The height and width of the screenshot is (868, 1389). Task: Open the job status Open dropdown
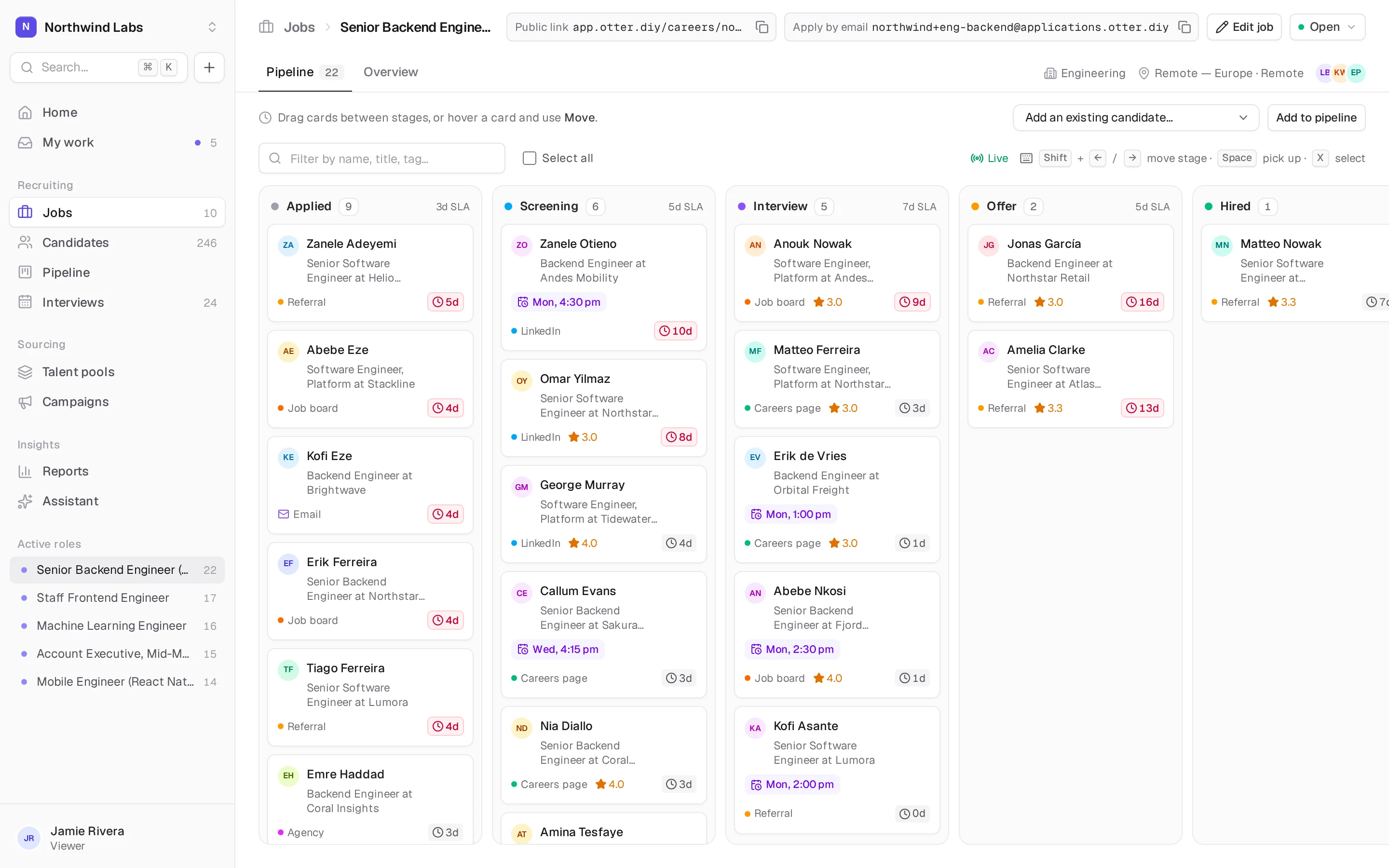pos(1327,27)
